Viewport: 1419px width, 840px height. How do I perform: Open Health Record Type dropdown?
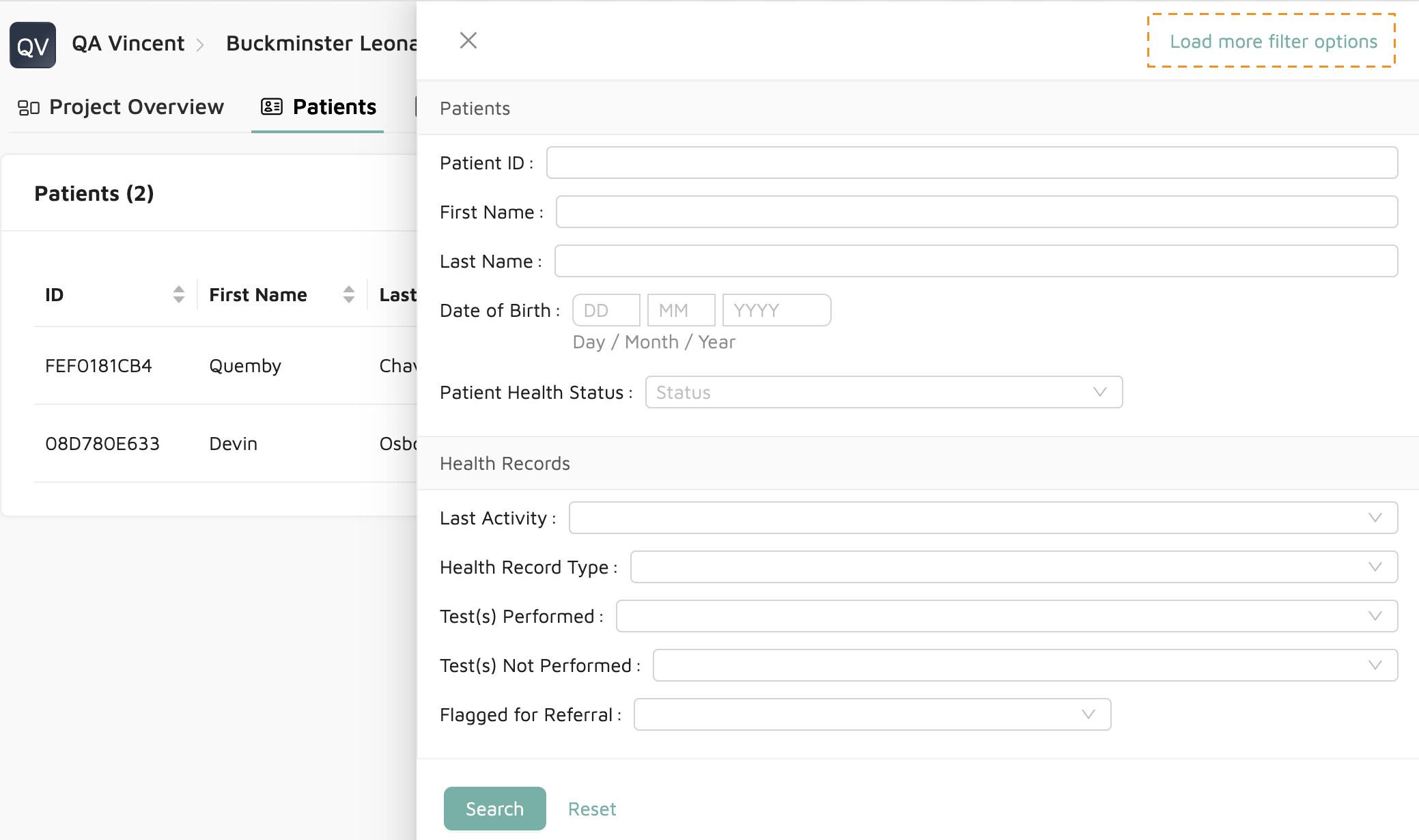(x=1013, y=567)
